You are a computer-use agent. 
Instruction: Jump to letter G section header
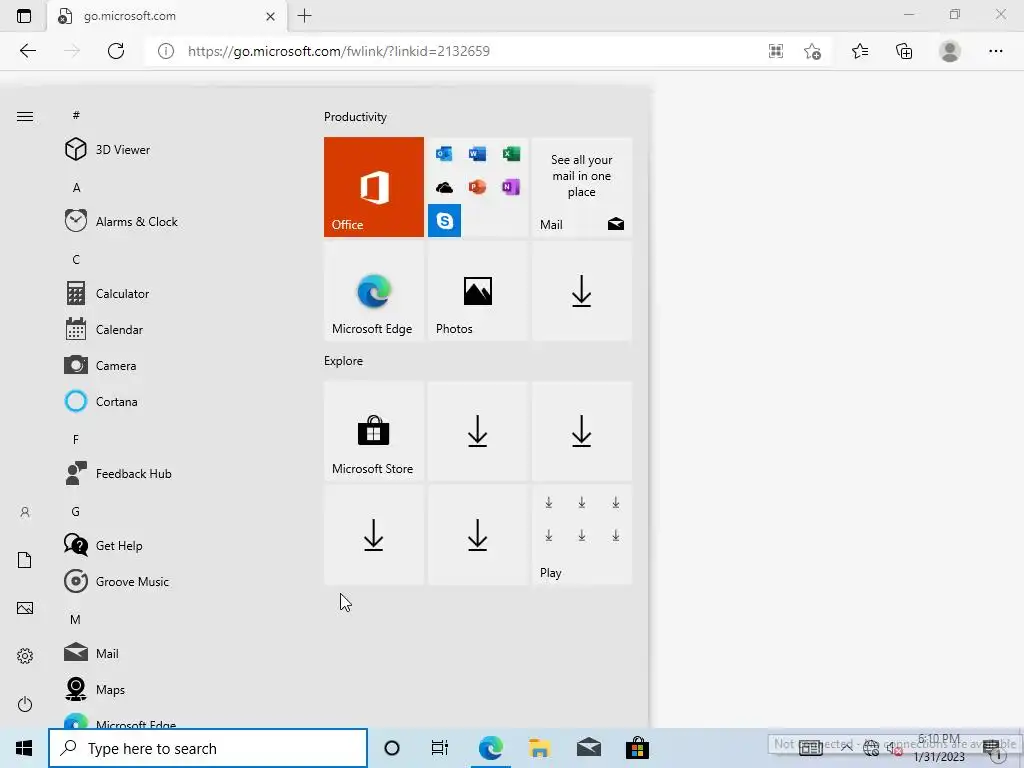pyautogui.click(x=76, y=512)
